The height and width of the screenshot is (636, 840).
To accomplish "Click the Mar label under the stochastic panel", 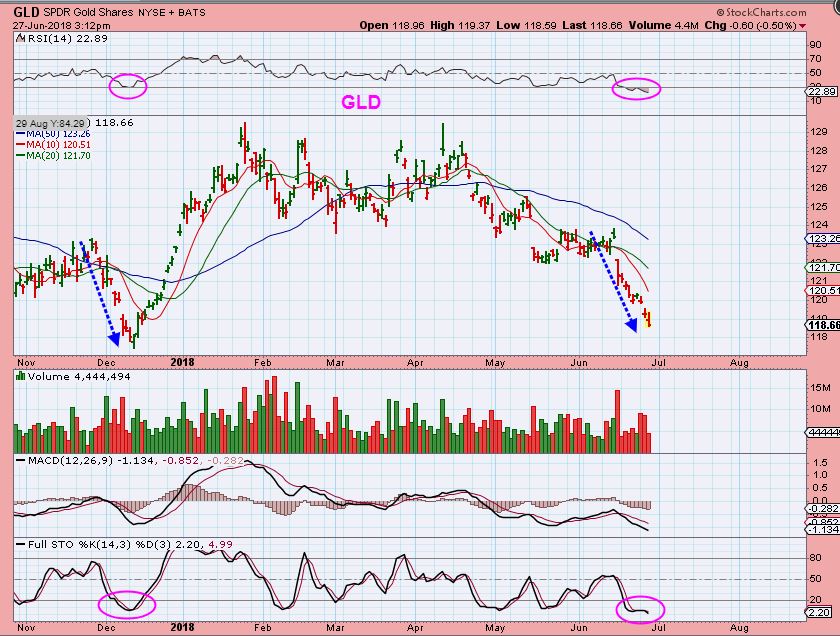I will pyautogui.click(x=335, y=627).
